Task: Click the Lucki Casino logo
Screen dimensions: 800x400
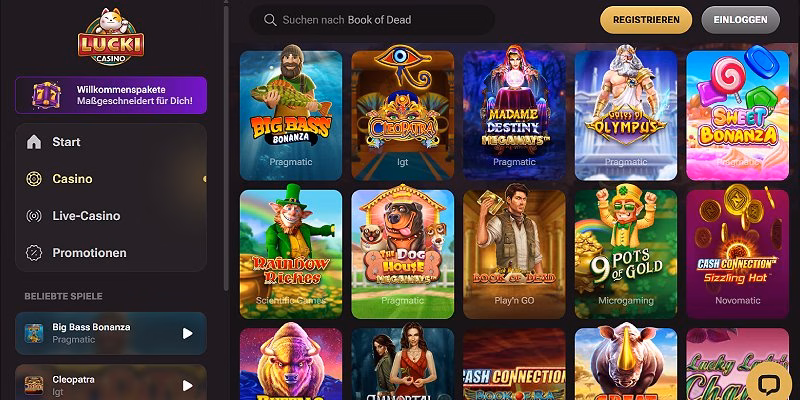Action: 111,36
